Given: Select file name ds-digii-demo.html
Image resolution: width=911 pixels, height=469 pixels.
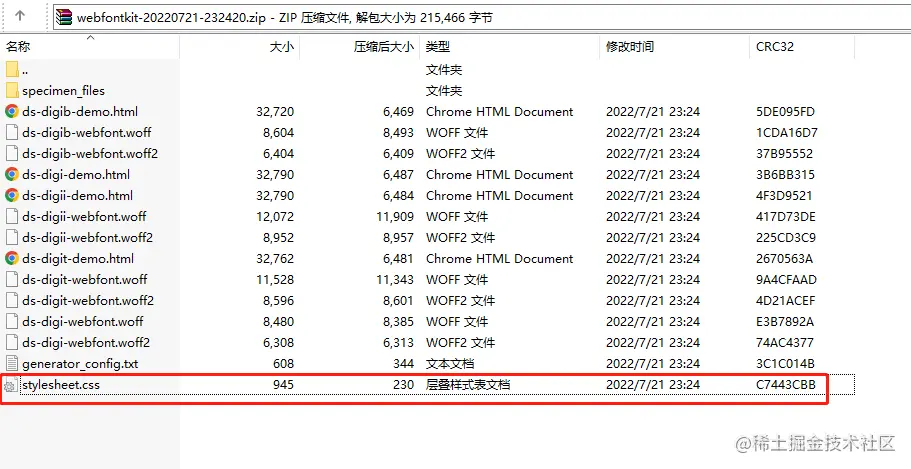Looking at the screenshot, I should click(77, 195).
